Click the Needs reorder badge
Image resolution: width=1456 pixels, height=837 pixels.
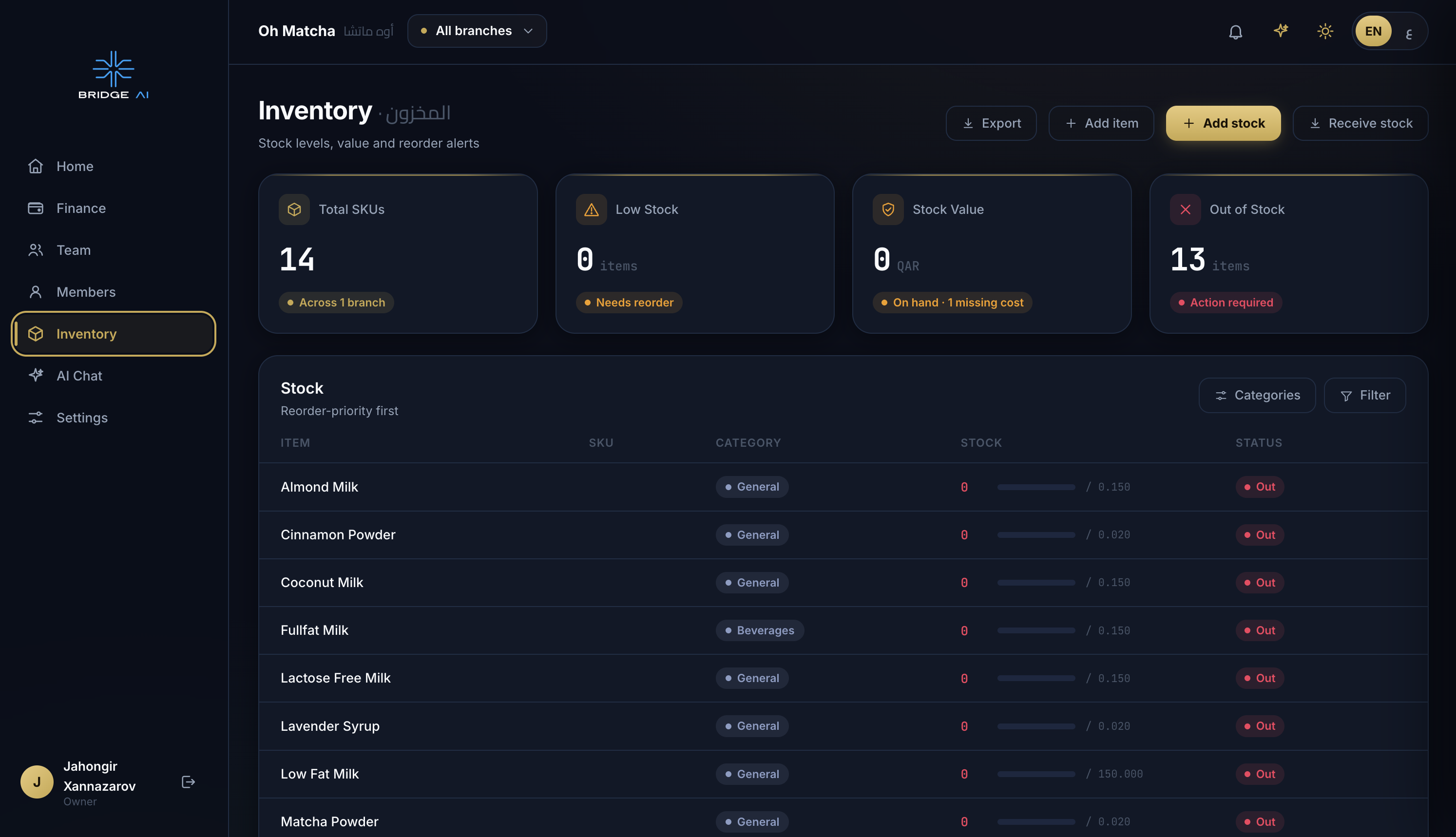(629, 303)
